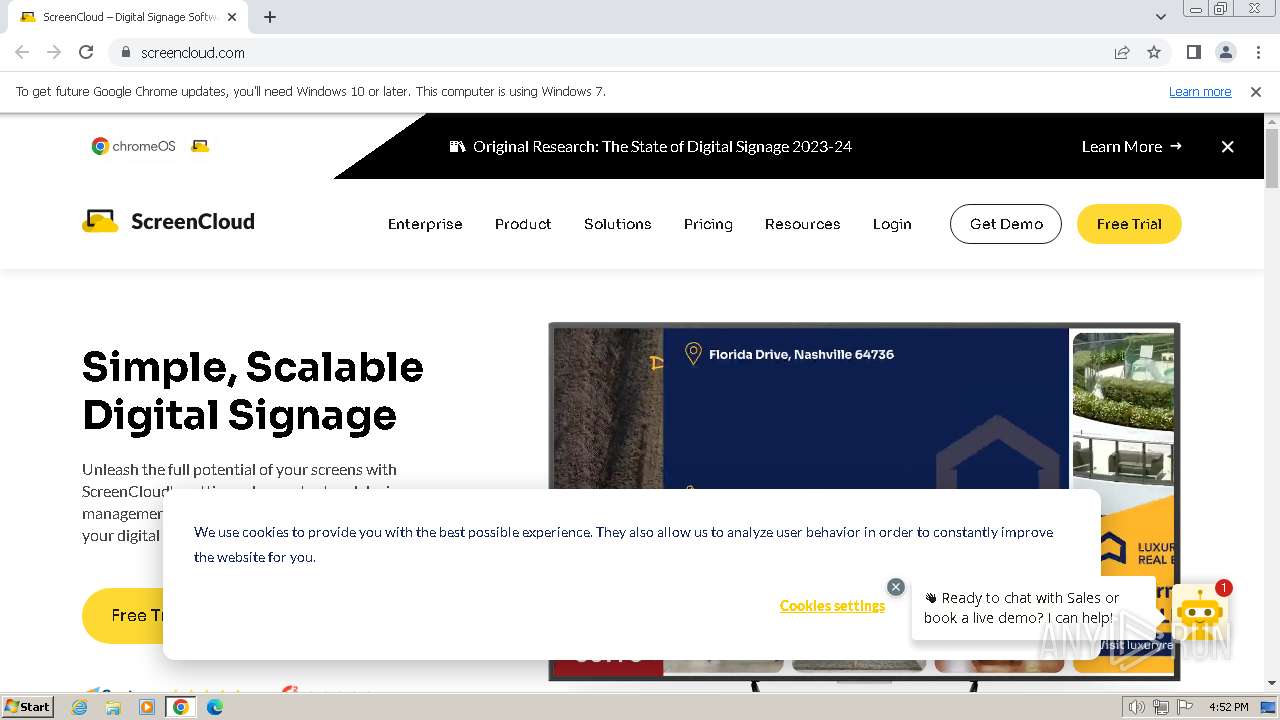Open the system tray volume icon
The image size is (1280, 720).
pyautogui.click(x=1136, y=707)
